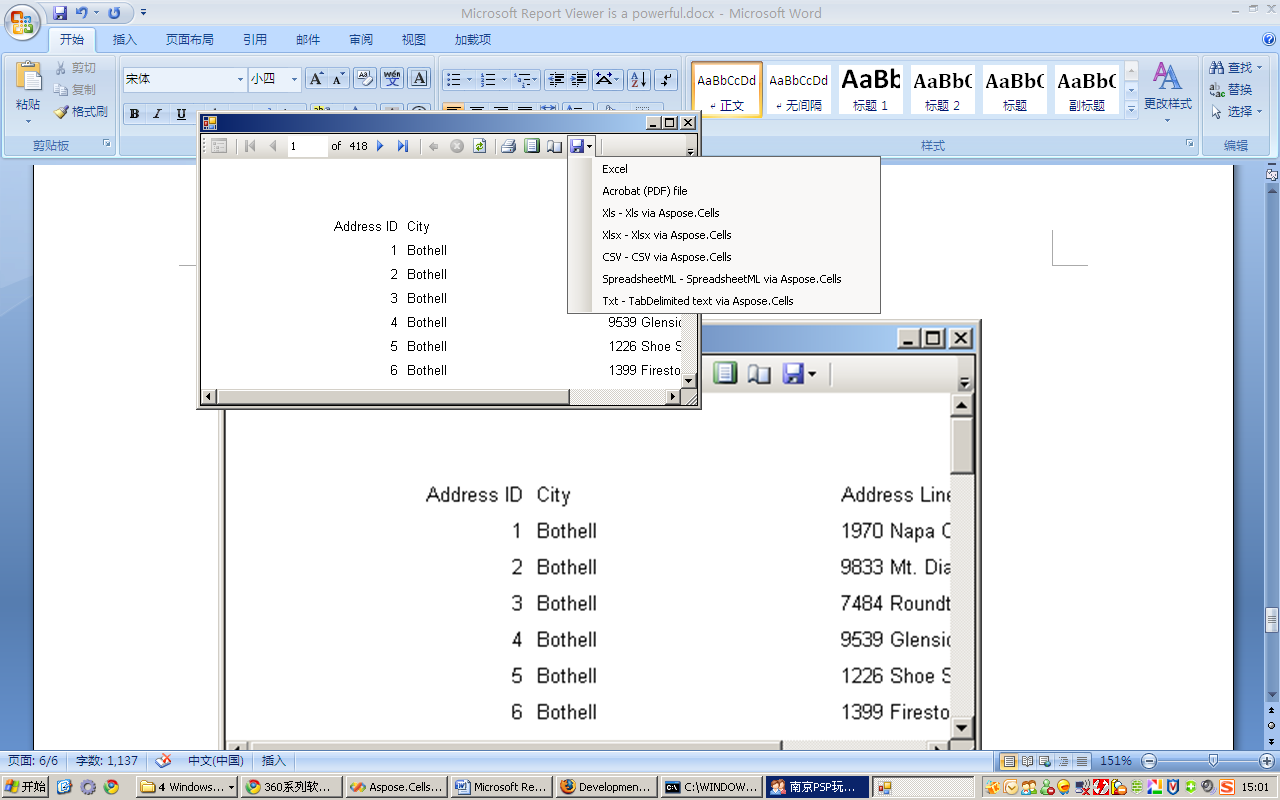Open the bullets list dropdown arrow
Viewport: 1280px width, 800px height.
tap(471, 79)
